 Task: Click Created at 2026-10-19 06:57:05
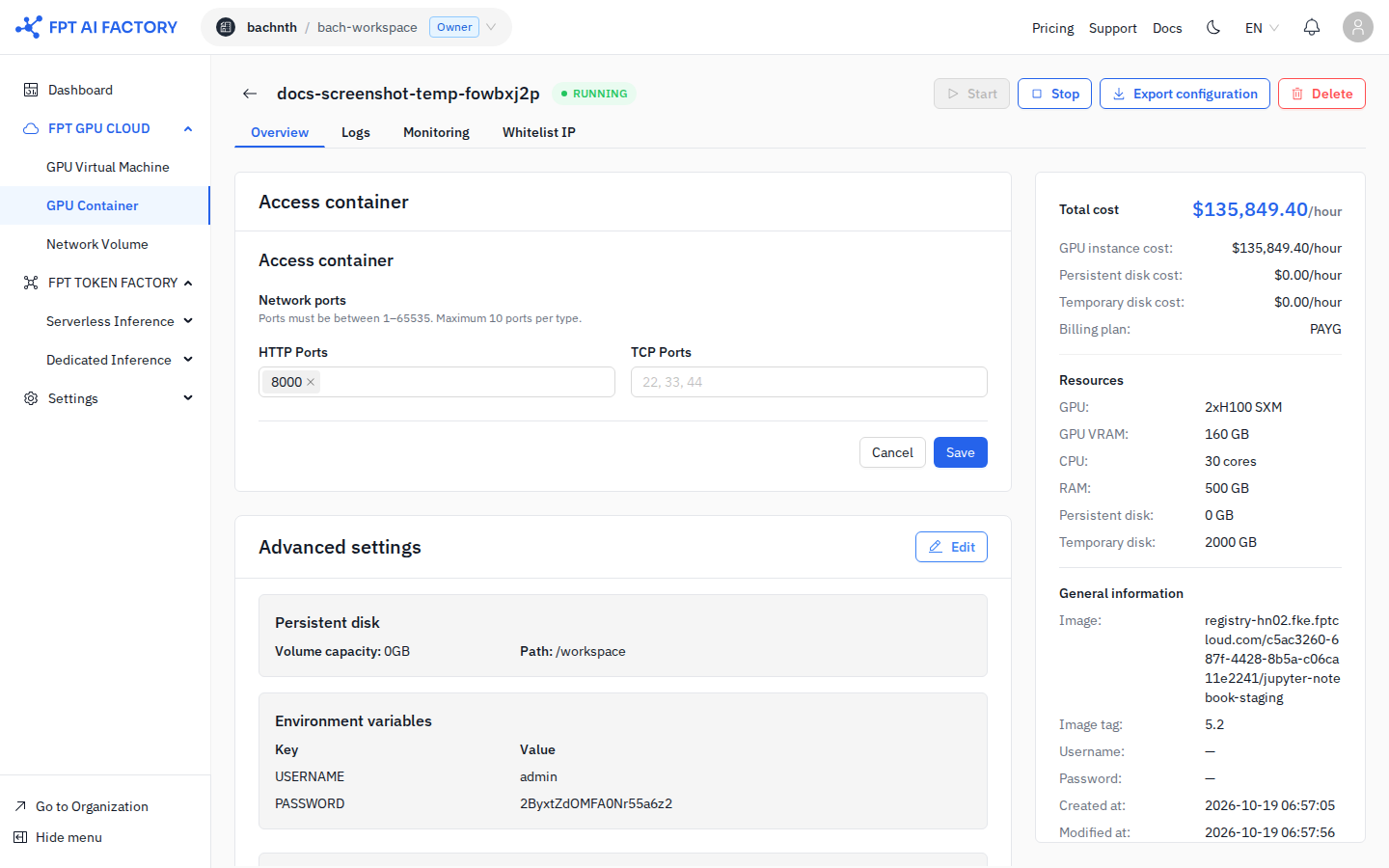pyautogui.click(x=1269, y=805)
